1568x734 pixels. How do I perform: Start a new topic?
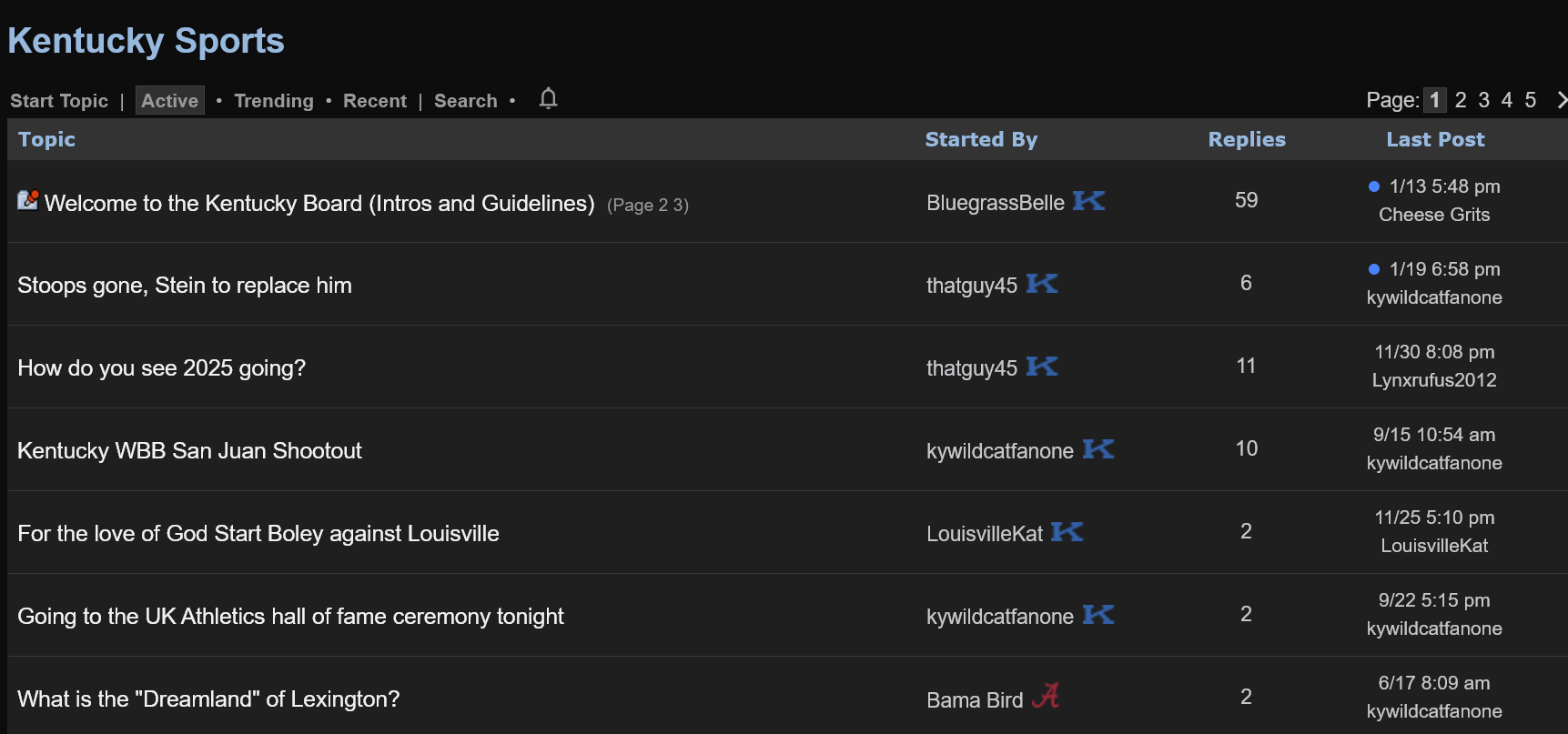[59, 101]
